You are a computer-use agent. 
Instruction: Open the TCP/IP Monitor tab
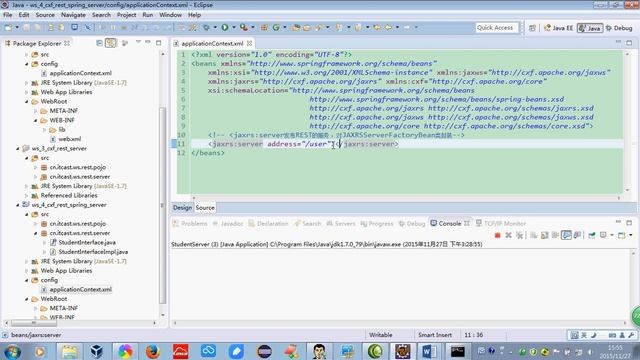501,223
